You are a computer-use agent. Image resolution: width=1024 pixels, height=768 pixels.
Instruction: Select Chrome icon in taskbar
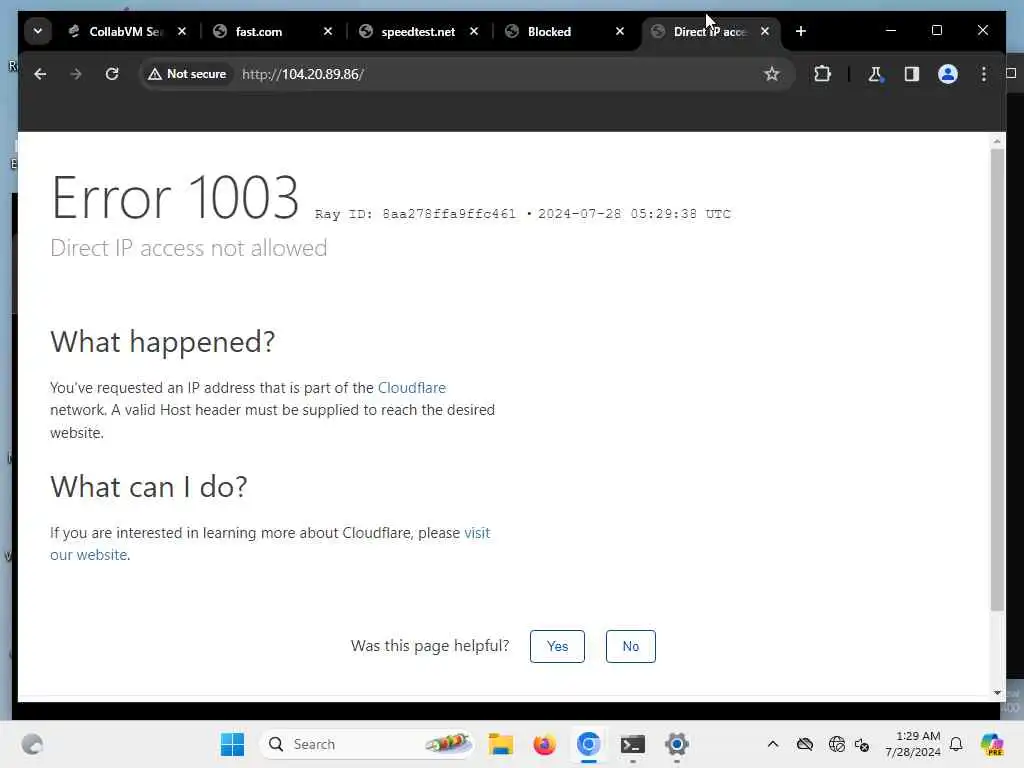pyautogui.click(x=588, y=744)
